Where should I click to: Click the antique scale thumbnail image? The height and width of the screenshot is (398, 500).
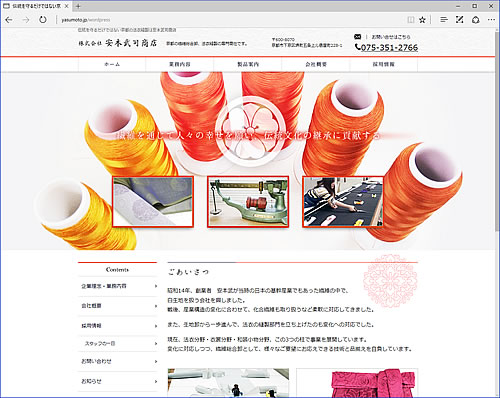pos(248,202)
